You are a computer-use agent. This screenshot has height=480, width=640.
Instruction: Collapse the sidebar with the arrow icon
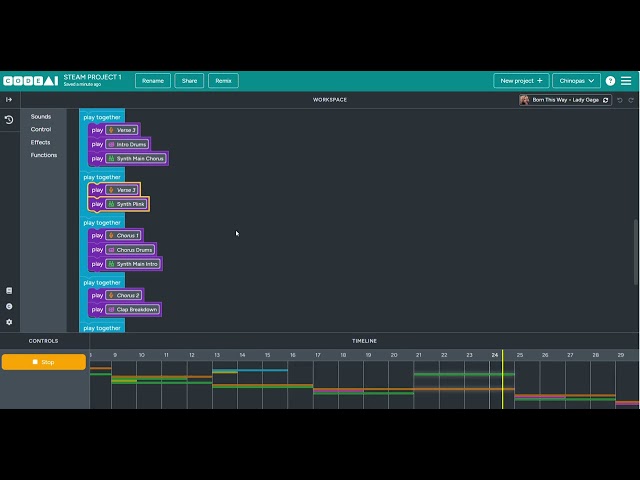pos(9,100)
